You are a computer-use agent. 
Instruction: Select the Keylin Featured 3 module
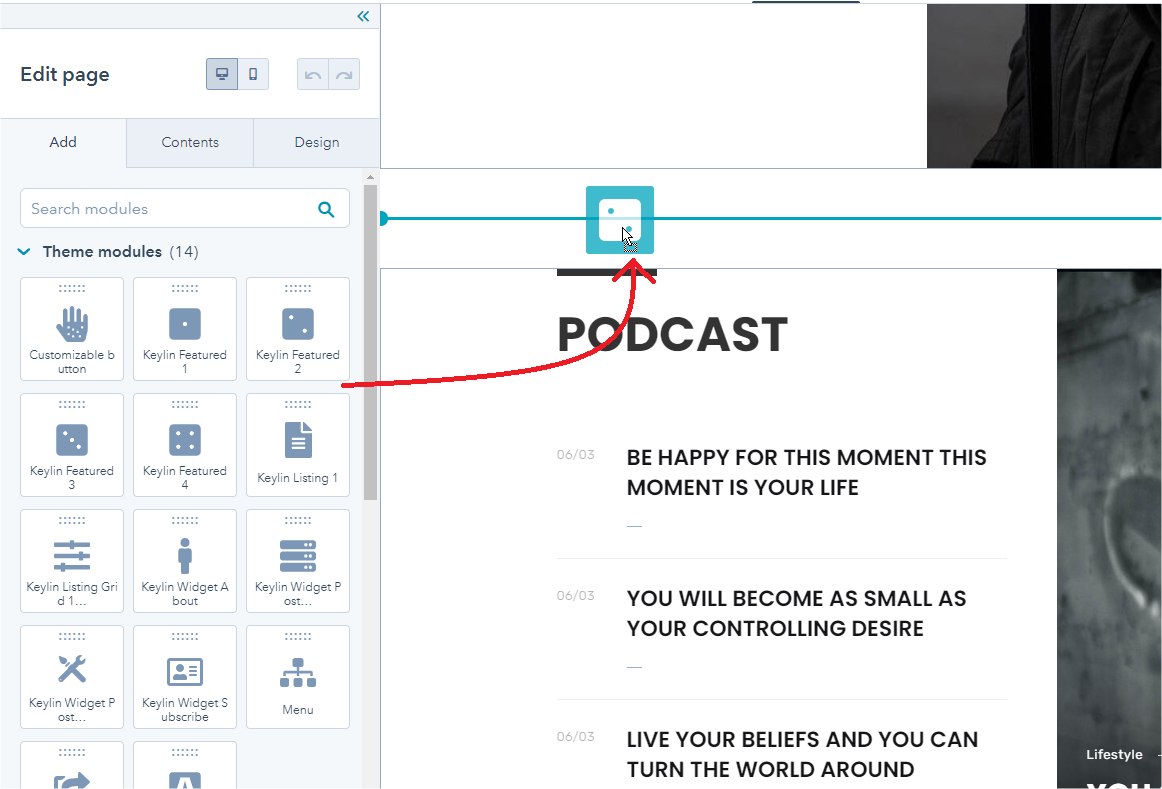(x=72, y=445)
